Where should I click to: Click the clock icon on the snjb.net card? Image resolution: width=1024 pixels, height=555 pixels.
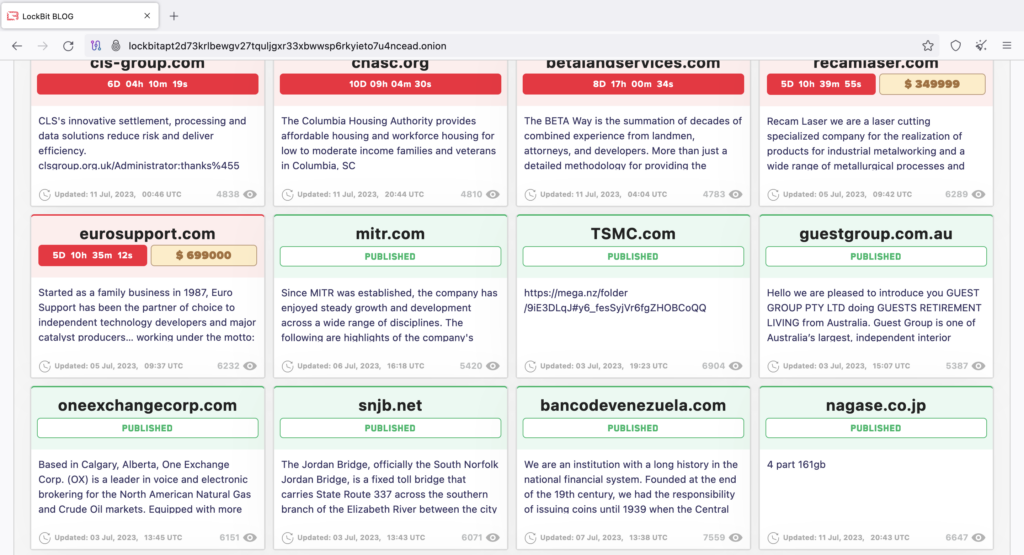tap(287, 538)
